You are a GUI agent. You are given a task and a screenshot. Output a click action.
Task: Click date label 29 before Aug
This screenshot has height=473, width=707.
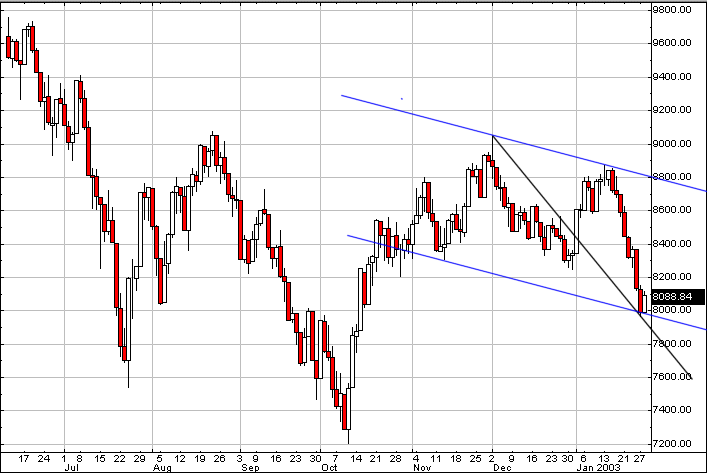click(x=139, y=459)
